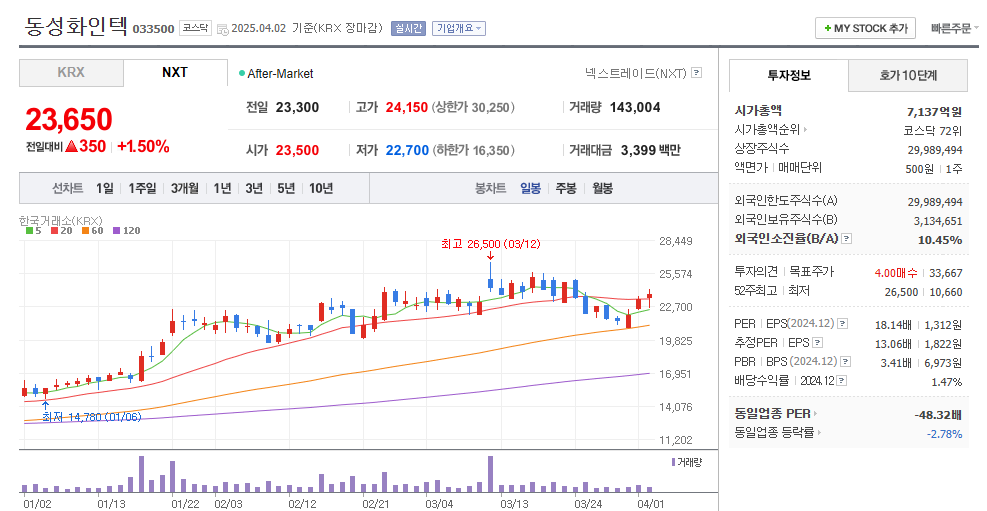Open help icon beside PER EPS(2024.12)
The image size is (987, 511).
[x=843, y=323]
